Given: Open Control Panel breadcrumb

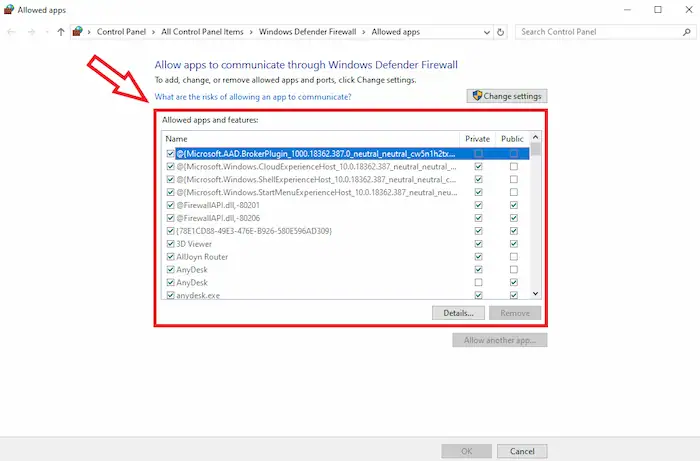Looking at the screenshot, I should (x=121, y=32).
